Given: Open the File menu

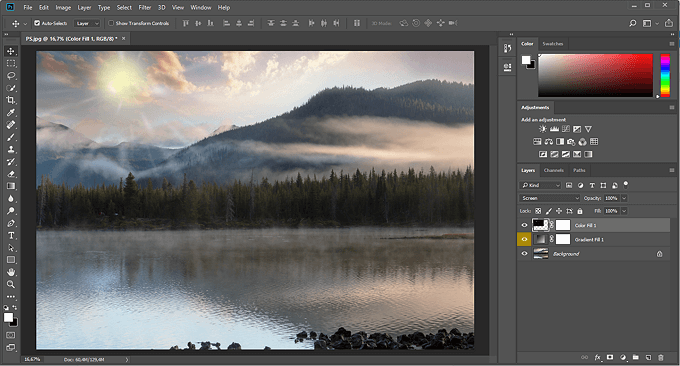Looking at the screenshot, I should pos(28,8).
